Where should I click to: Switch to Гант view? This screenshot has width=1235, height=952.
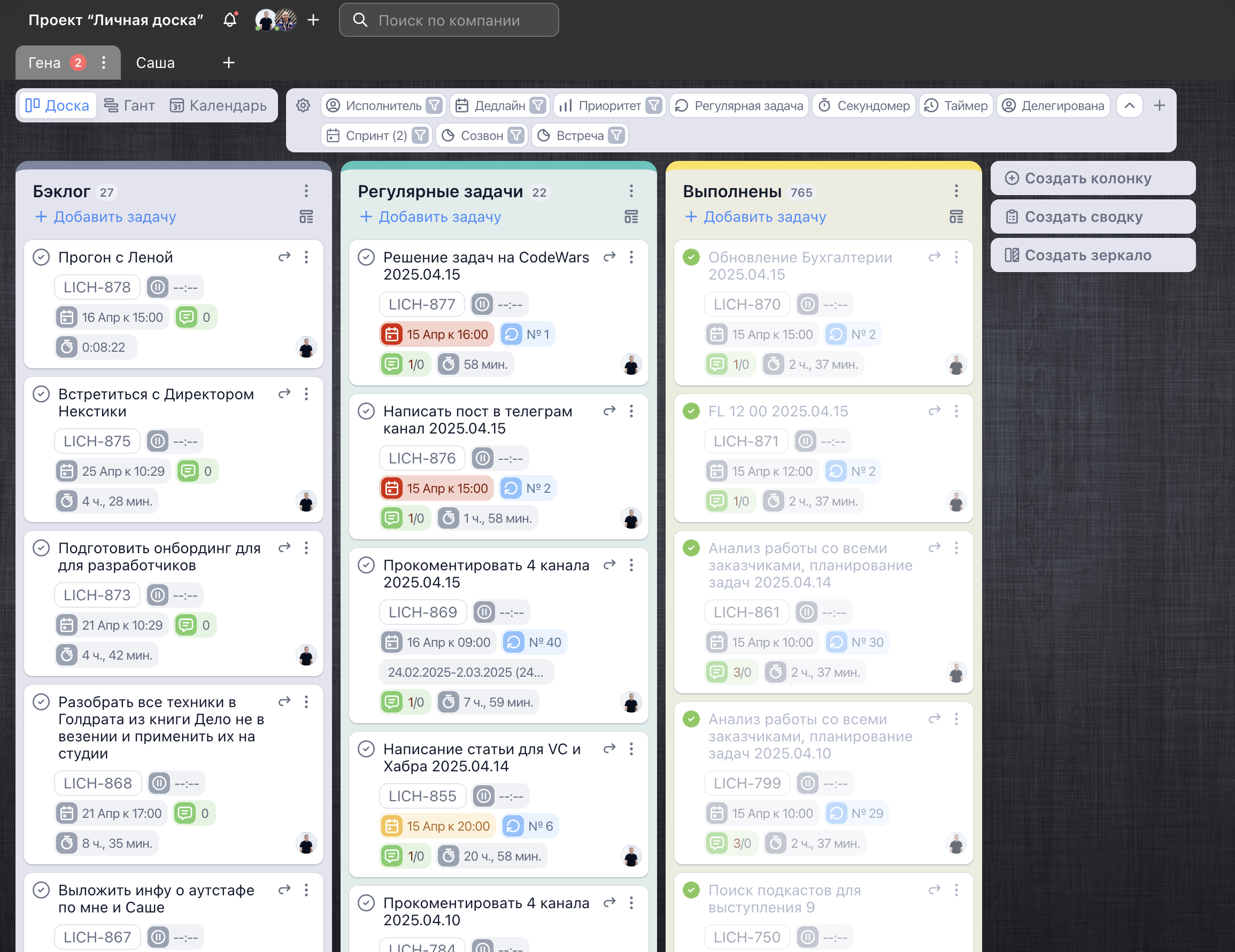point(129,106)
